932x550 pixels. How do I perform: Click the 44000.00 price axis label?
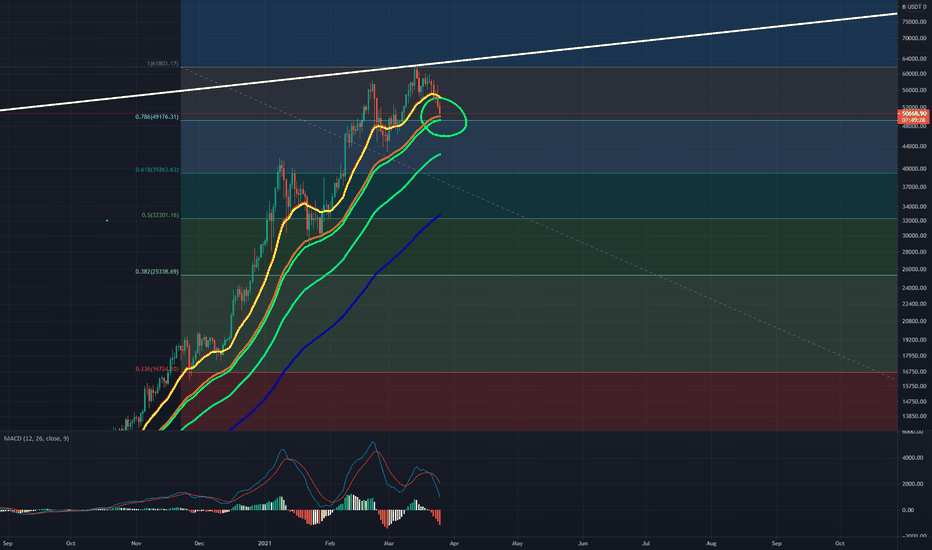[x=914, y=146]
